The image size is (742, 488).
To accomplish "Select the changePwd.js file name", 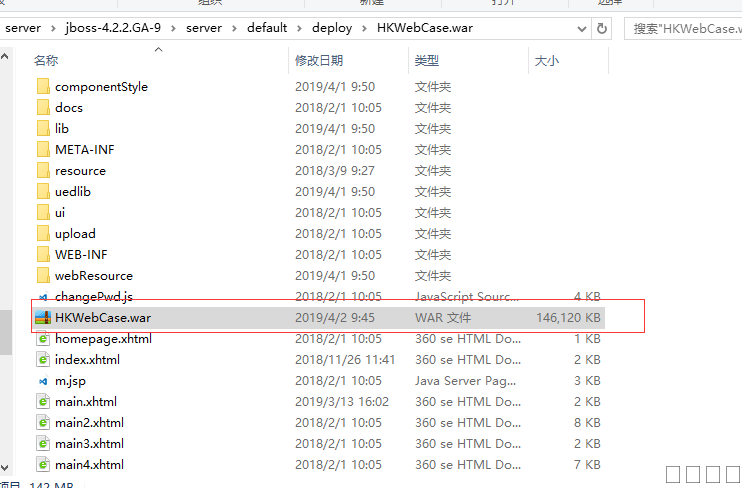I will (x=94, y=297).
